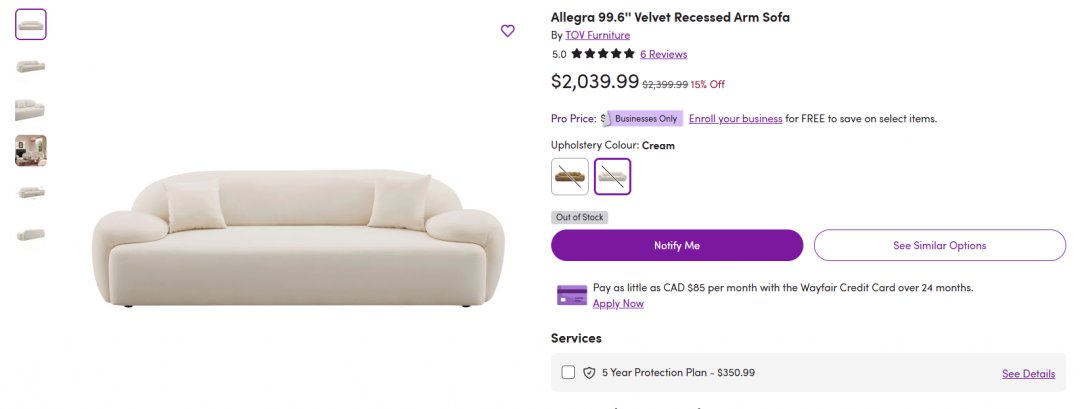Click the Wayfair credit card icon
This screenshot has height=409, width=1080.
572,295
